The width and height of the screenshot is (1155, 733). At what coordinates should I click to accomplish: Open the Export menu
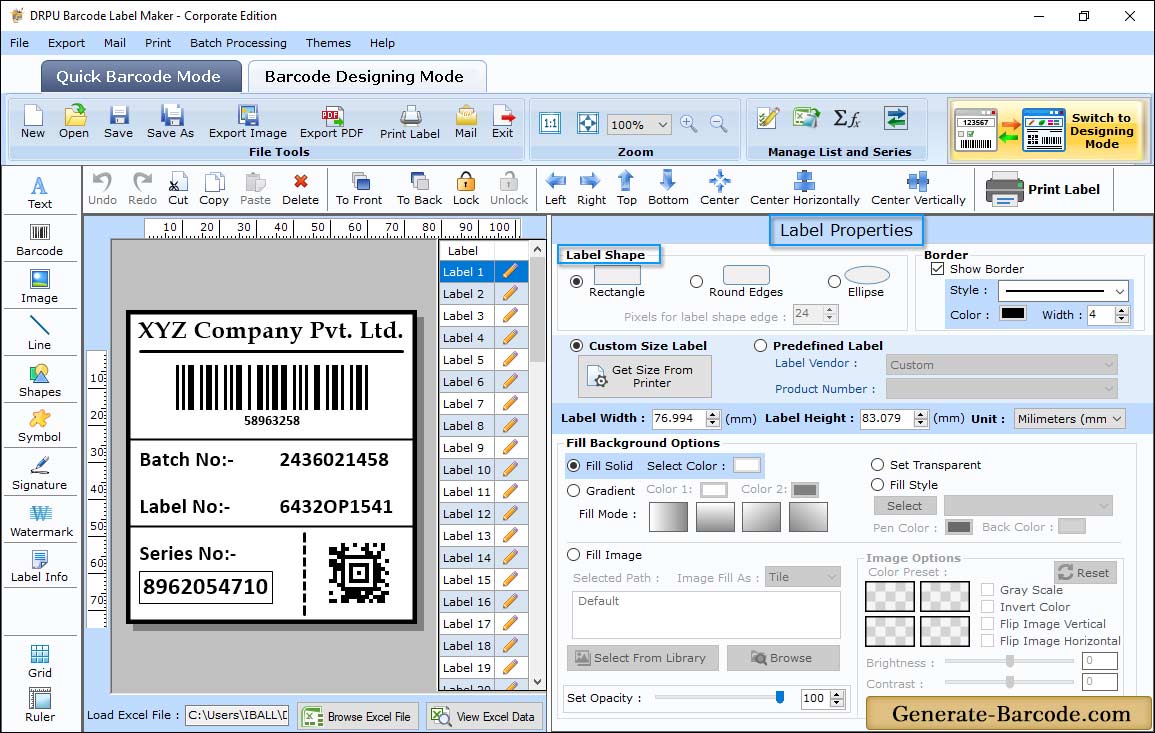(66, 43)
